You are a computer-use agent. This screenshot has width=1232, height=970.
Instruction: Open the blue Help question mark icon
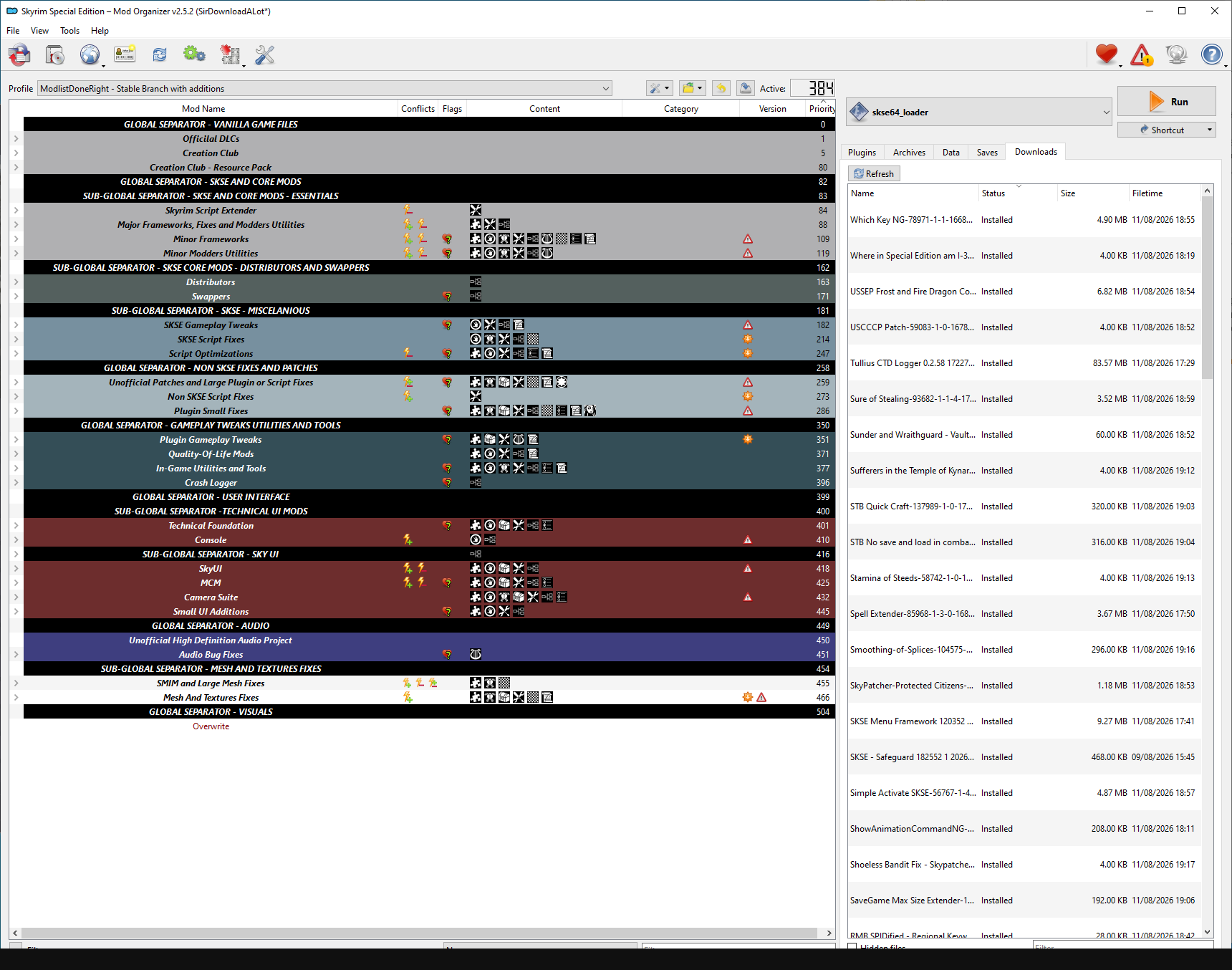(x=1212, y=54)
